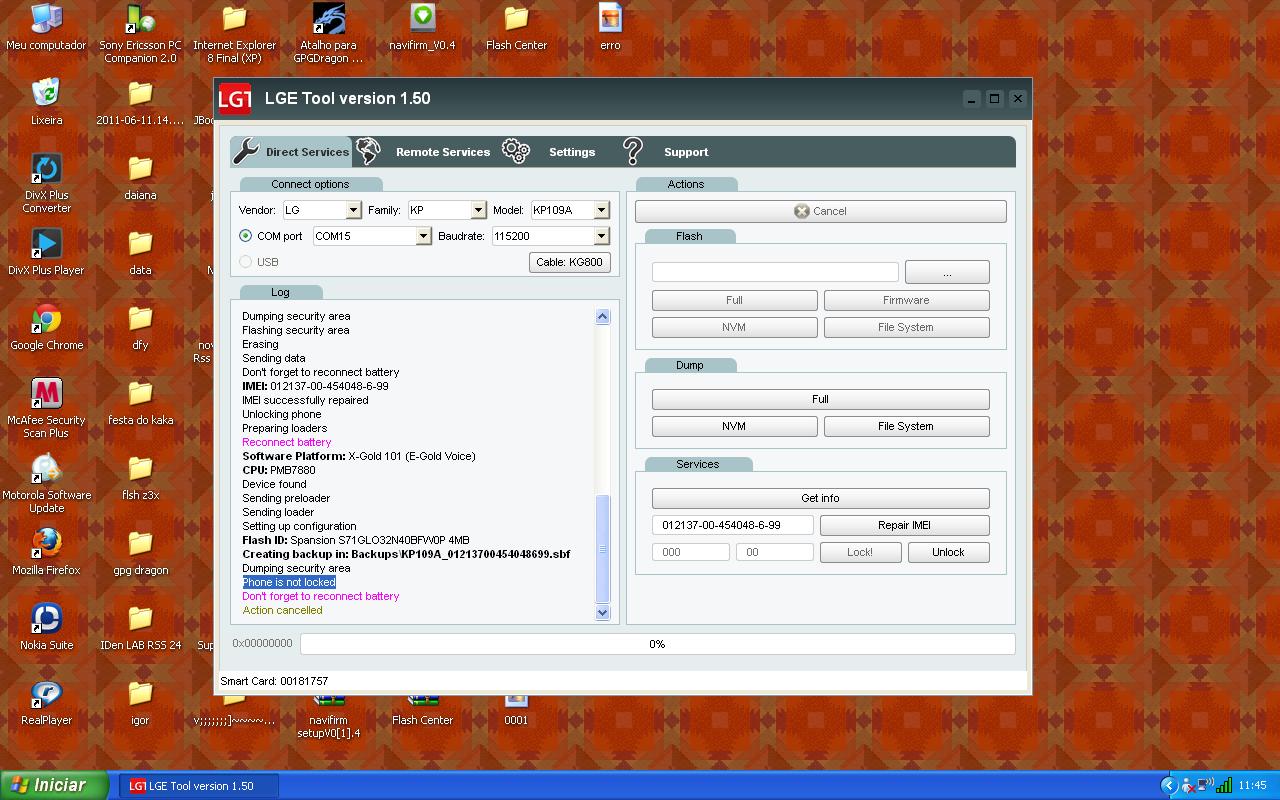Click flash file browse button
The height and width of the screenshot is (800, 1280).
pyautogui.click(x=947, y=272)
